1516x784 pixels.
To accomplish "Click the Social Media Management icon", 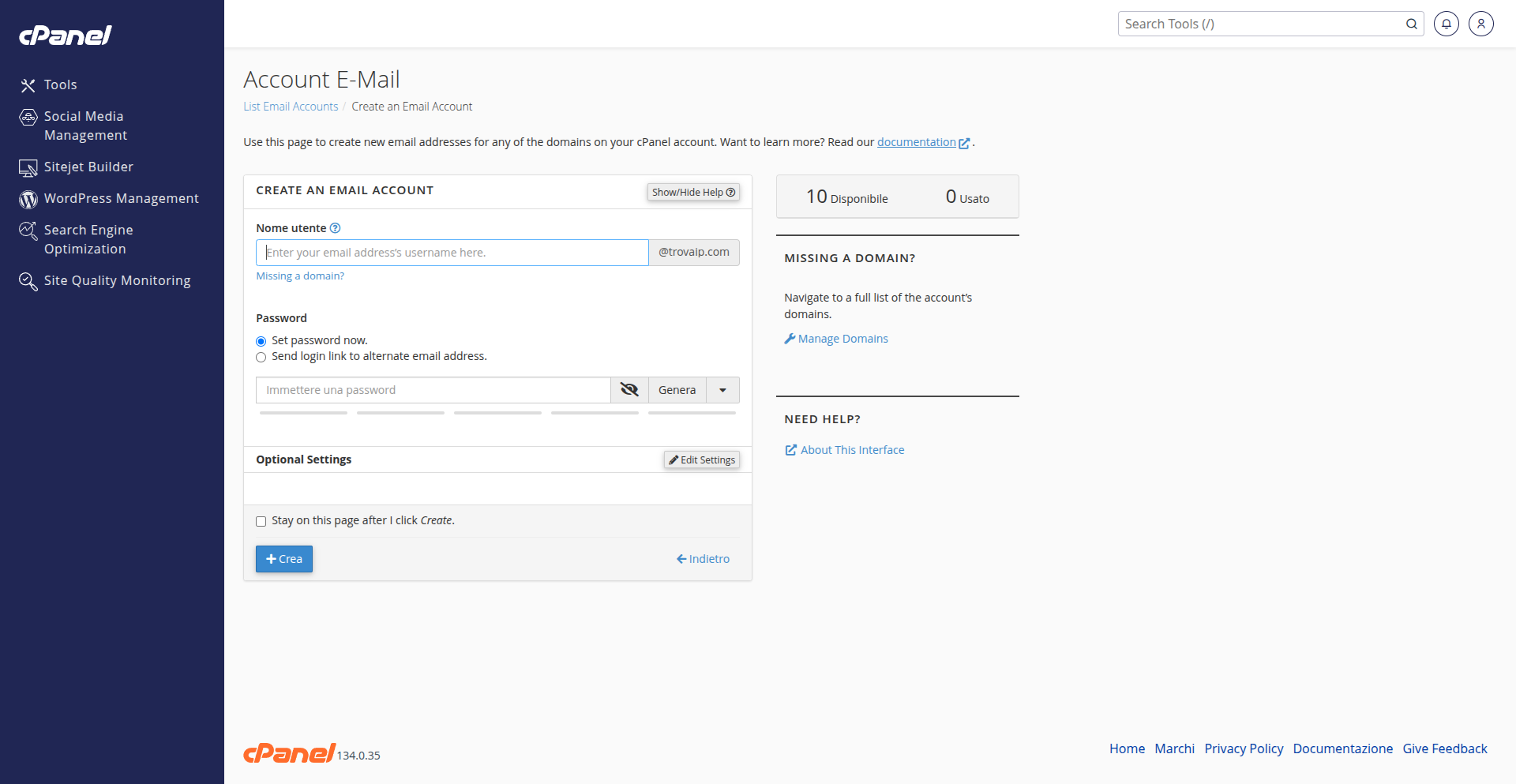I will point(28,118).
